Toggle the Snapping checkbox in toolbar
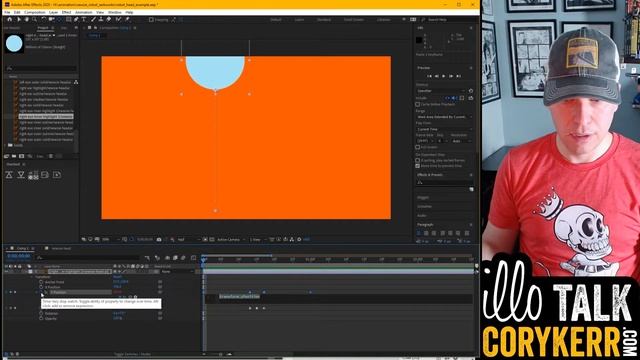The width and height of the screenshot is (640, 360). coord(151,20)
